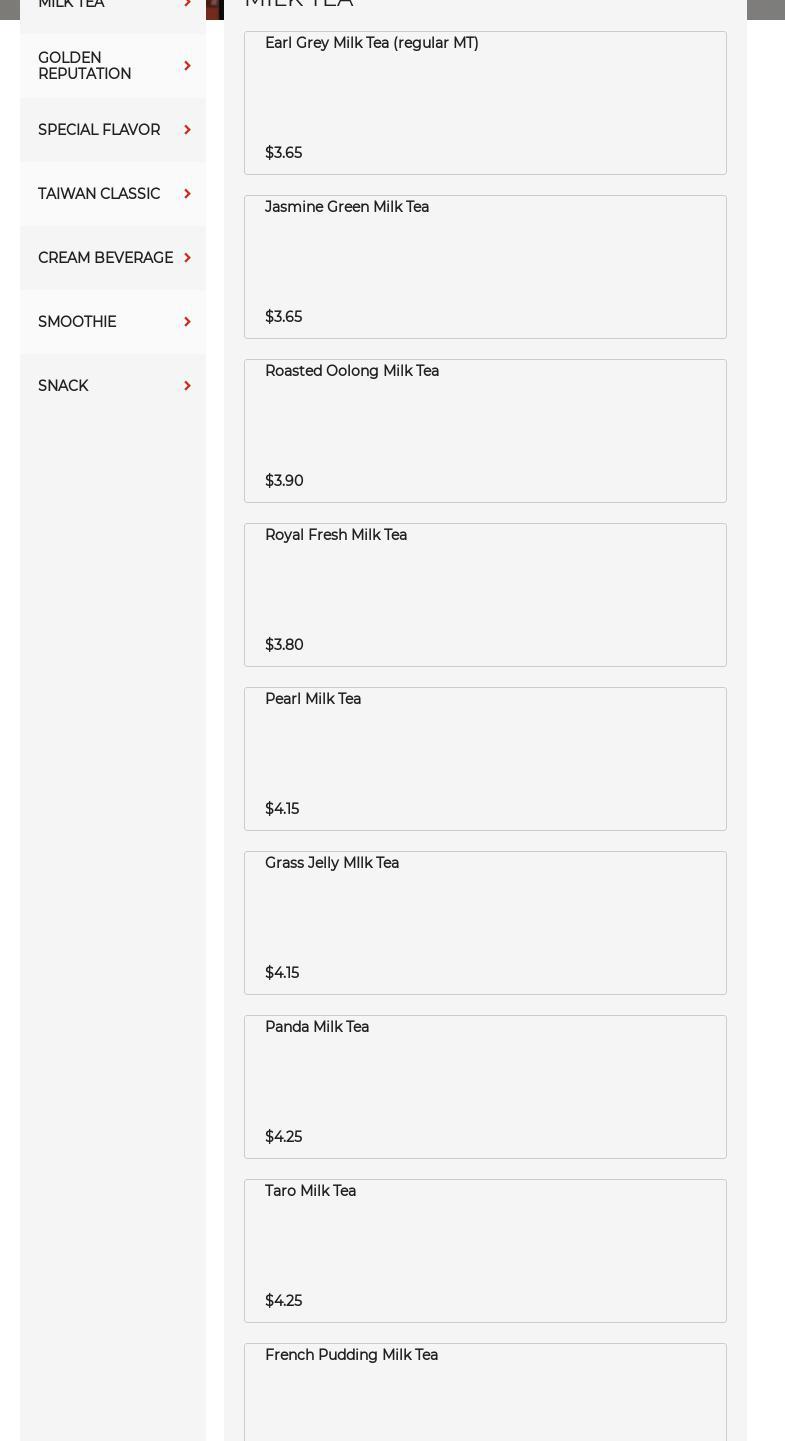
Task: Select the Taro Milk Tea item
Action: (x=485, y=1251)
